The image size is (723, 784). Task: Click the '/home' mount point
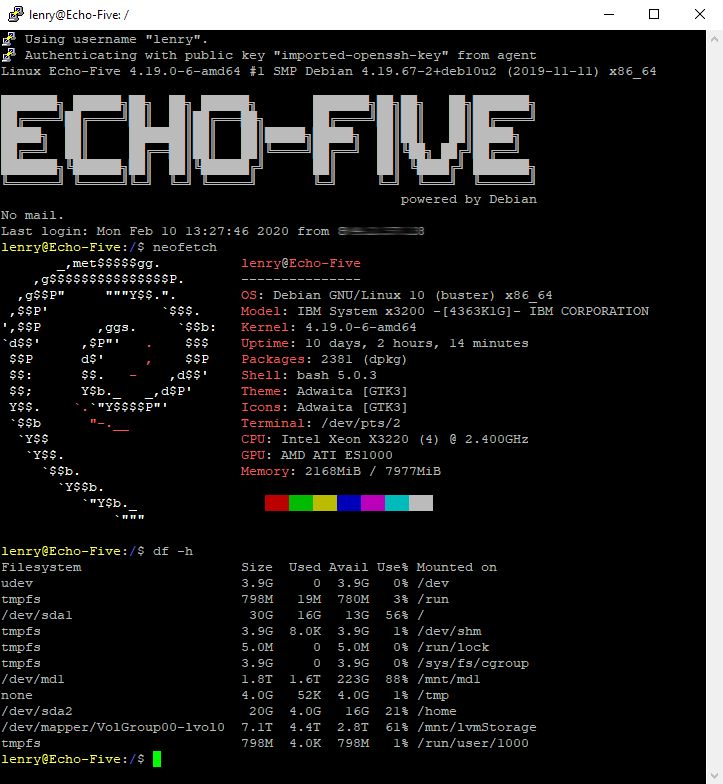pos(437,711)
